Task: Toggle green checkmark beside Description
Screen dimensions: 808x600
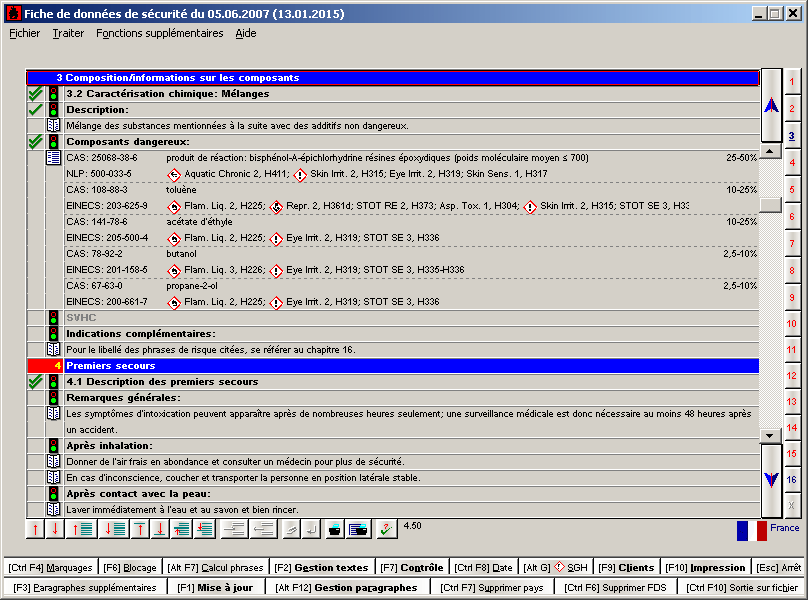Action: (36, 110)
